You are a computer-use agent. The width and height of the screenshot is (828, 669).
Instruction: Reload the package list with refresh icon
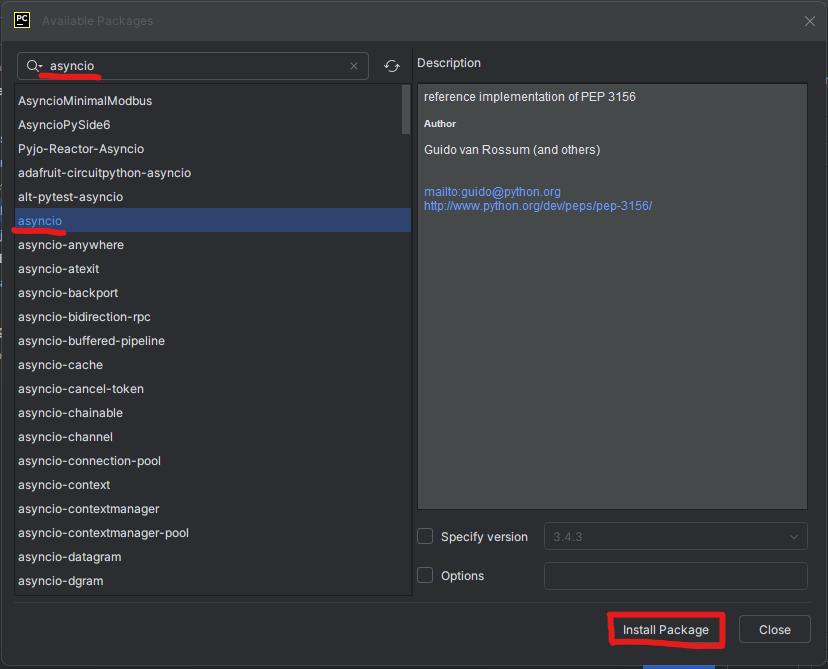[x=392, y=66]
